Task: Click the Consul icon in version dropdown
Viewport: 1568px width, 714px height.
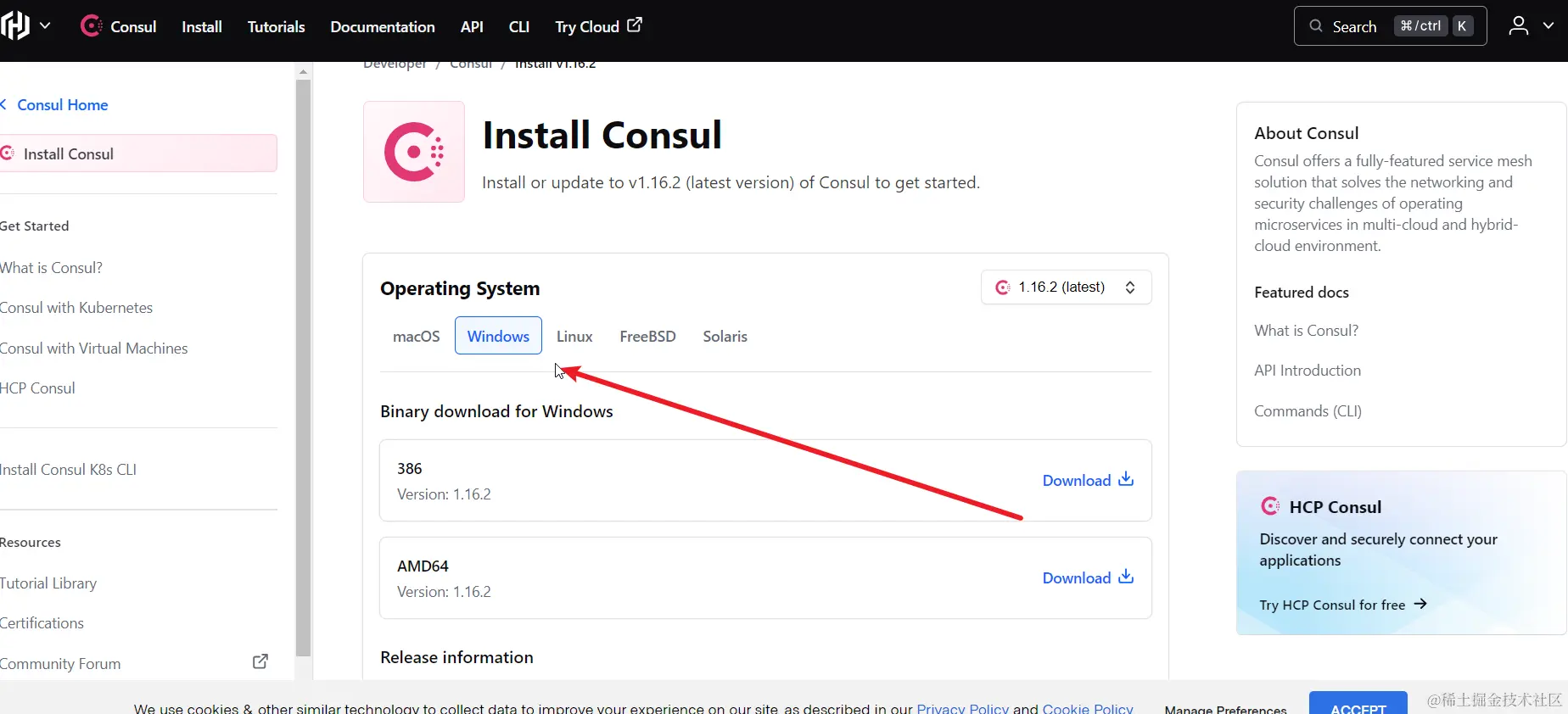Action: click(x=1003, y=287)
